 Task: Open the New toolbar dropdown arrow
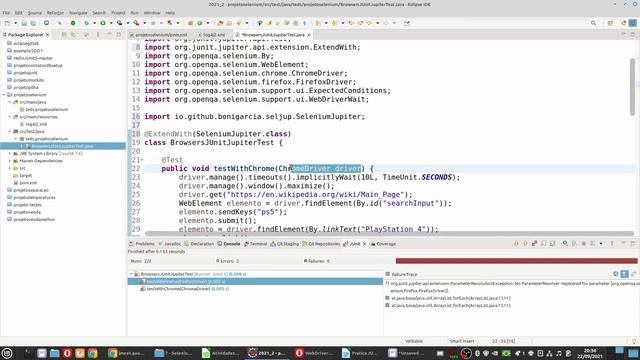pyautogui.click(x=15, y=23)
